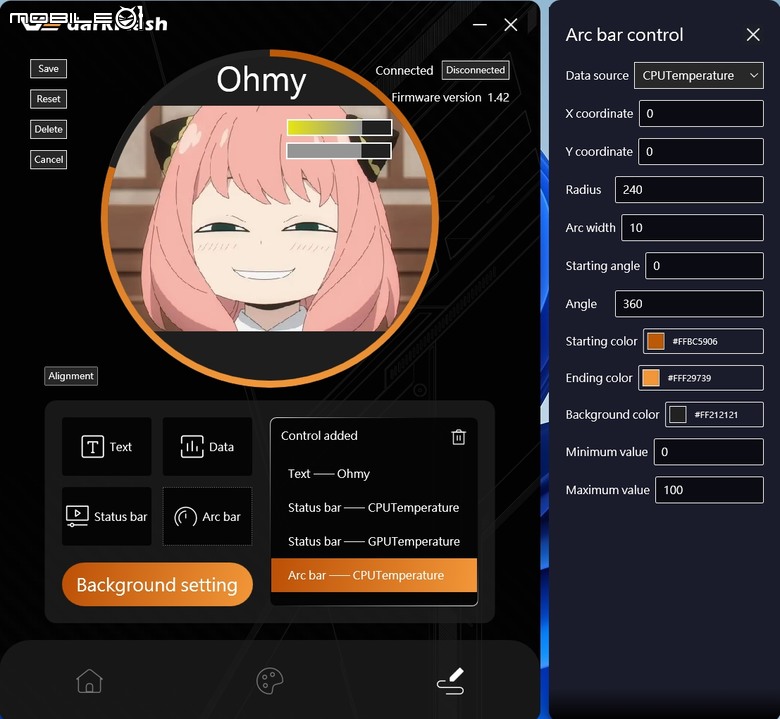
Task: Click the Y coordinate field
Action: (701, 151)
